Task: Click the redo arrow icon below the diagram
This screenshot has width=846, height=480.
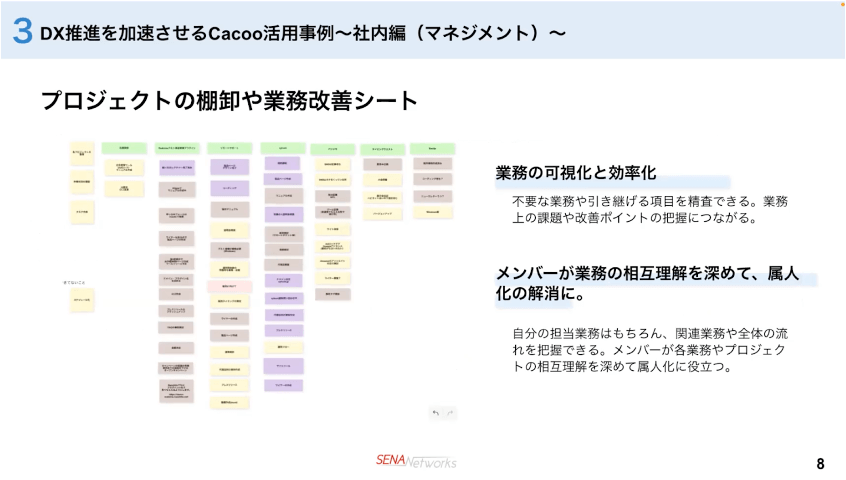Action: [450, 412]
